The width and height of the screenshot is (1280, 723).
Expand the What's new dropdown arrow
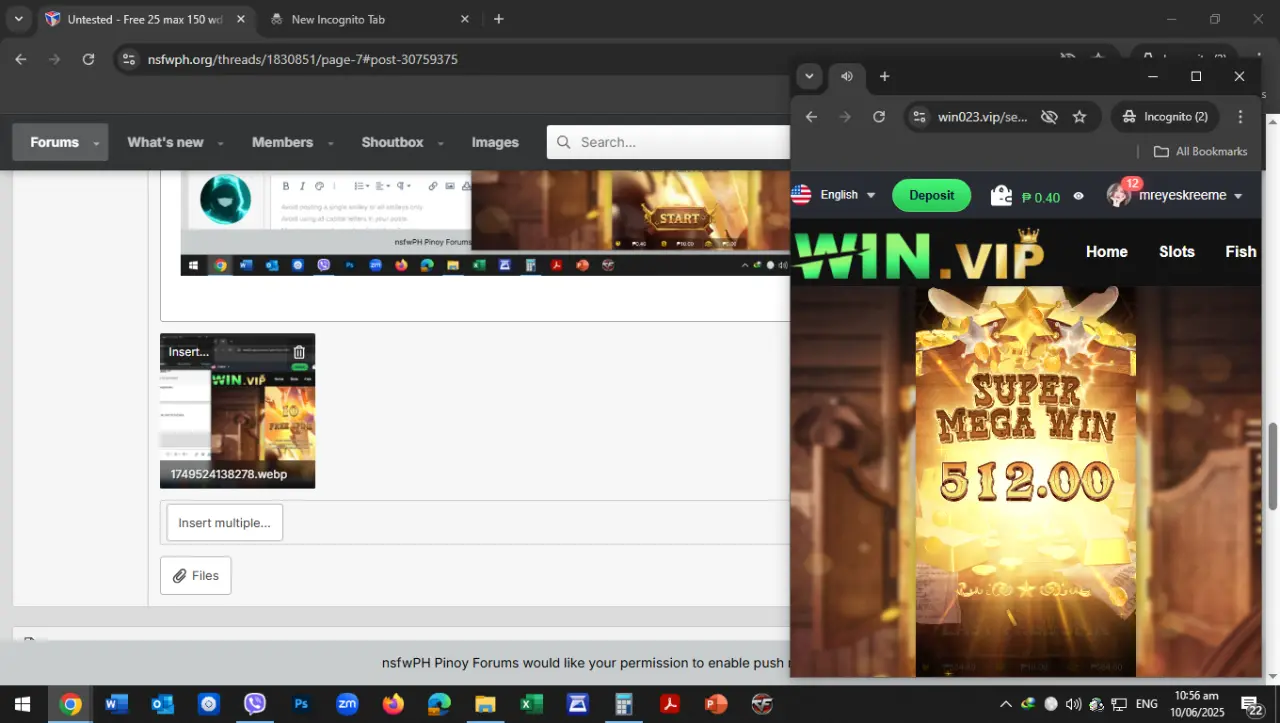[x=220, y=143]
